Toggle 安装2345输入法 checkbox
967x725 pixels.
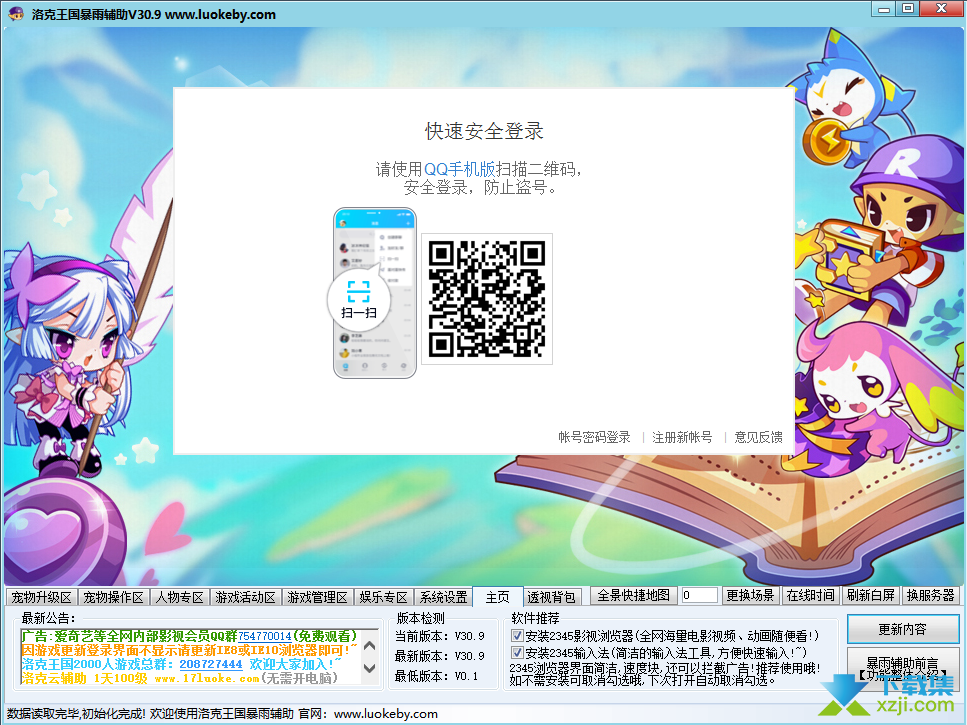pos(517,652)
